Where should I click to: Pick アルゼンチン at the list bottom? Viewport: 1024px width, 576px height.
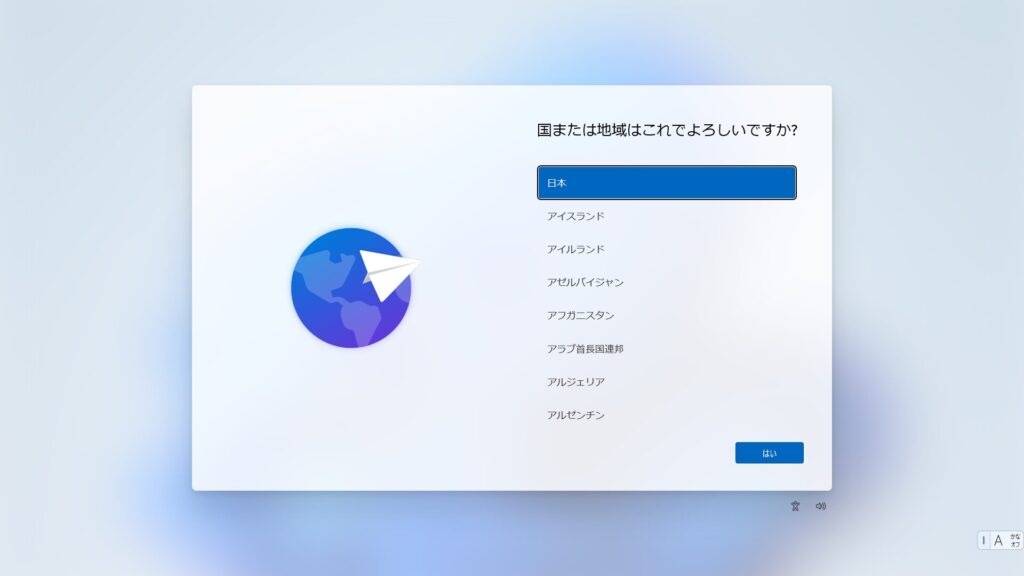667,415
